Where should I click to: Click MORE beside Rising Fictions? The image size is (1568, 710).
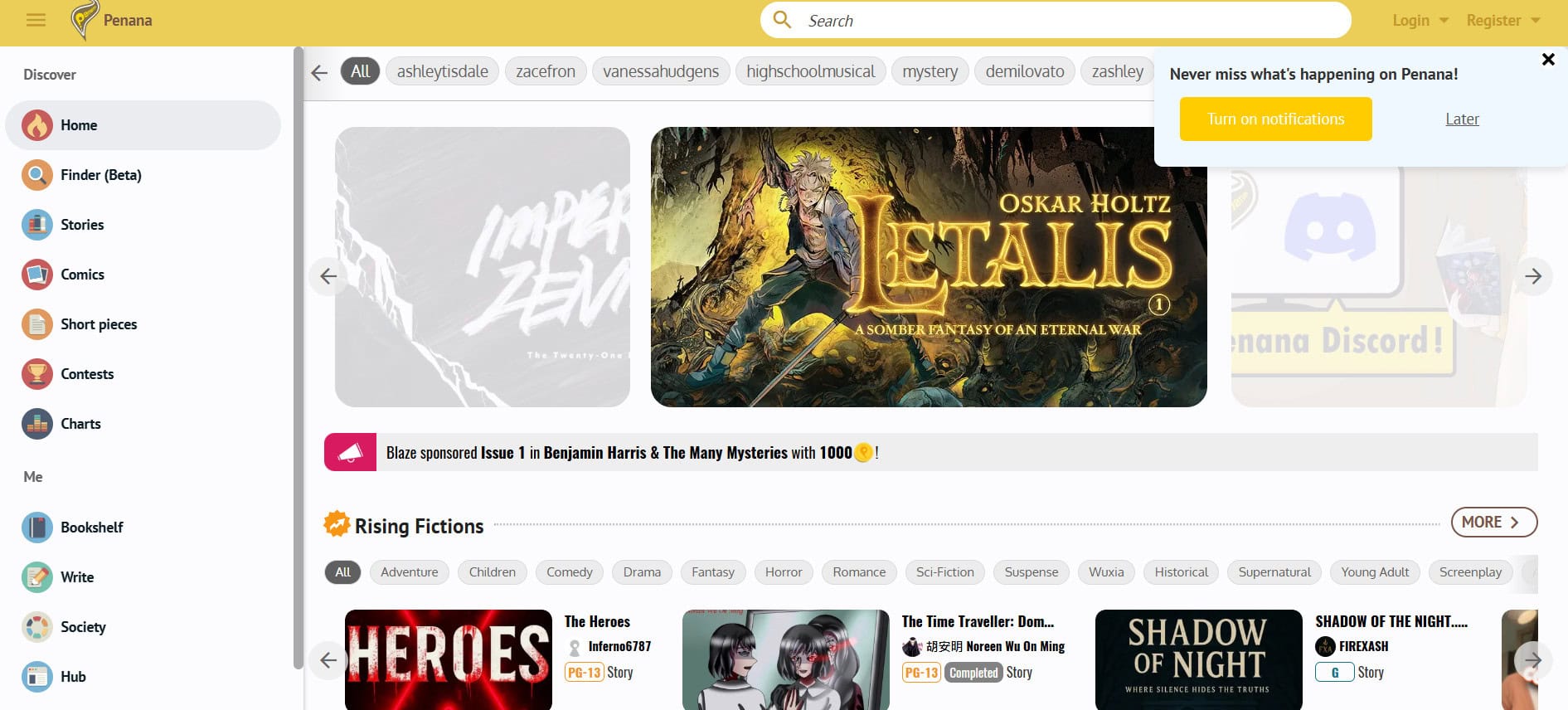click(1493, 522)
